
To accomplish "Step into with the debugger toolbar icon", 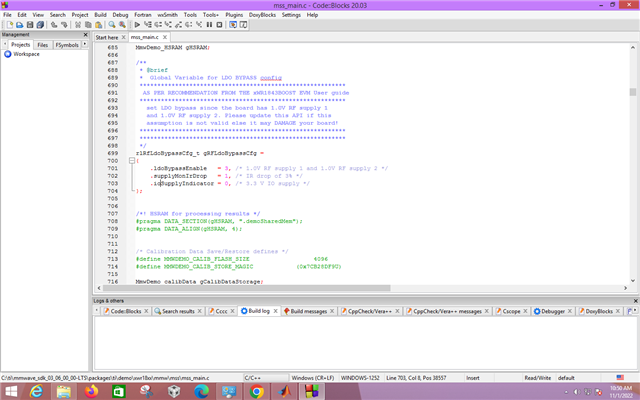I will point(168,25).
